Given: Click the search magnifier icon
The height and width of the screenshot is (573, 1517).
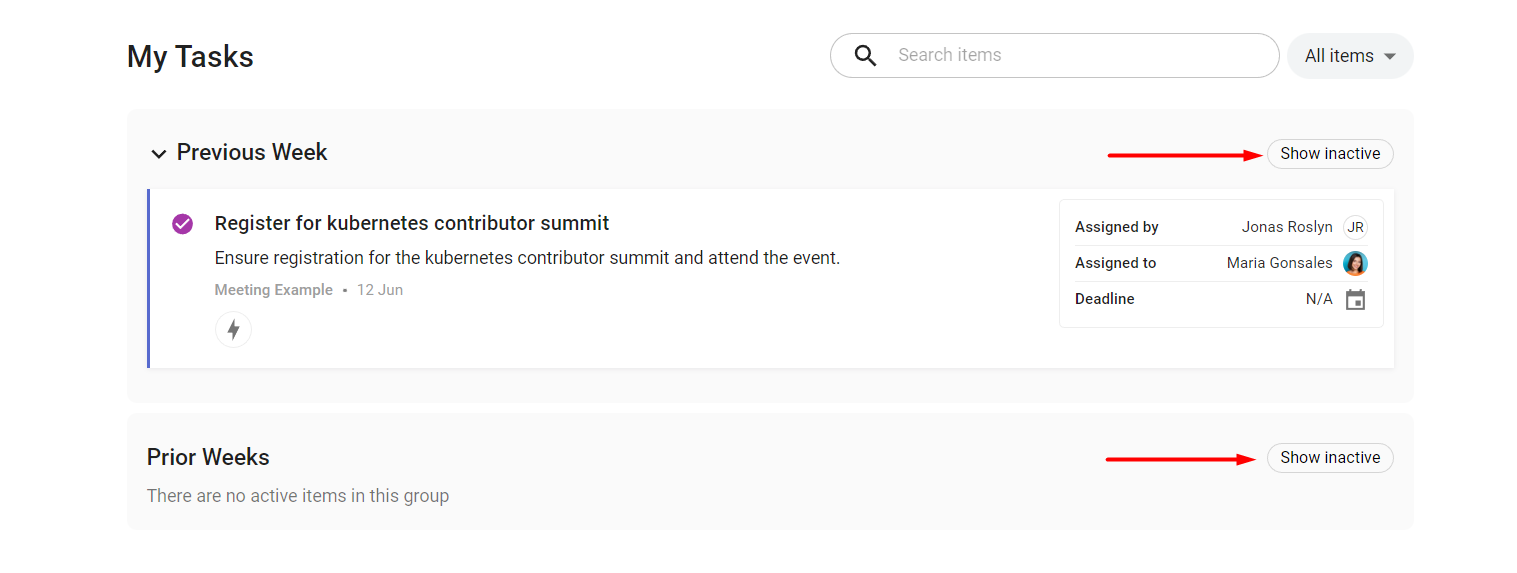Looking at the screenshot, I should coord(866,56).
